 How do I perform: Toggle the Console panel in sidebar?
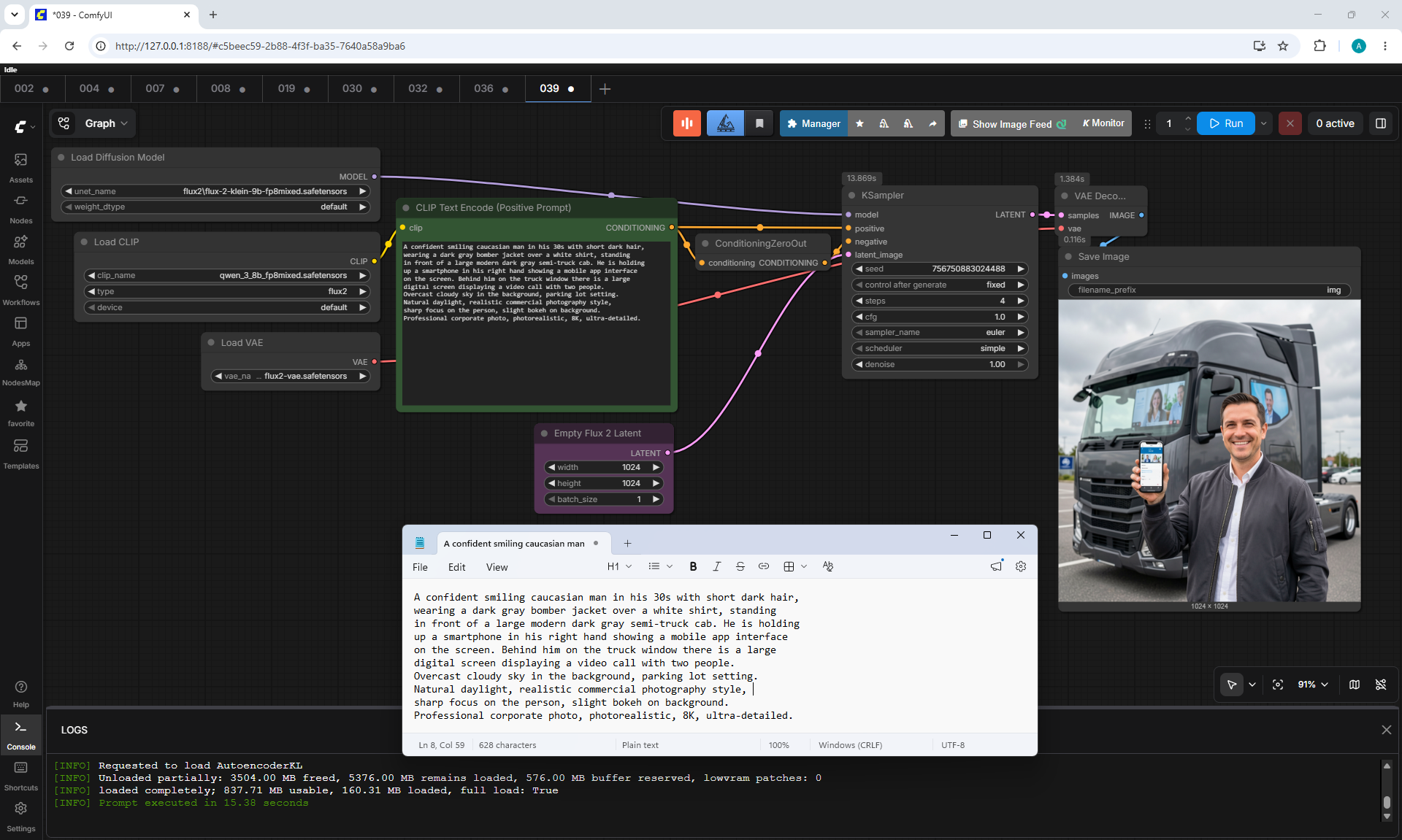[x=21, y=735]
